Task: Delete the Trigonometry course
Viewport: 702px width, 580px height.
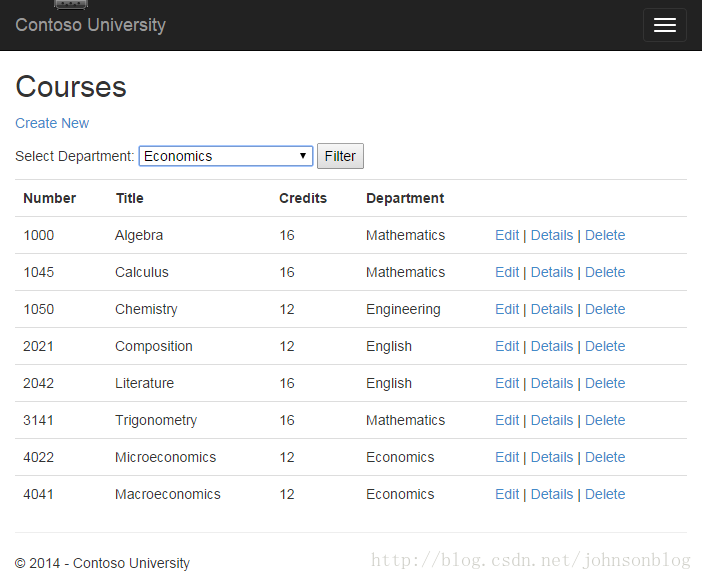Action: click(x=605, y=420)
